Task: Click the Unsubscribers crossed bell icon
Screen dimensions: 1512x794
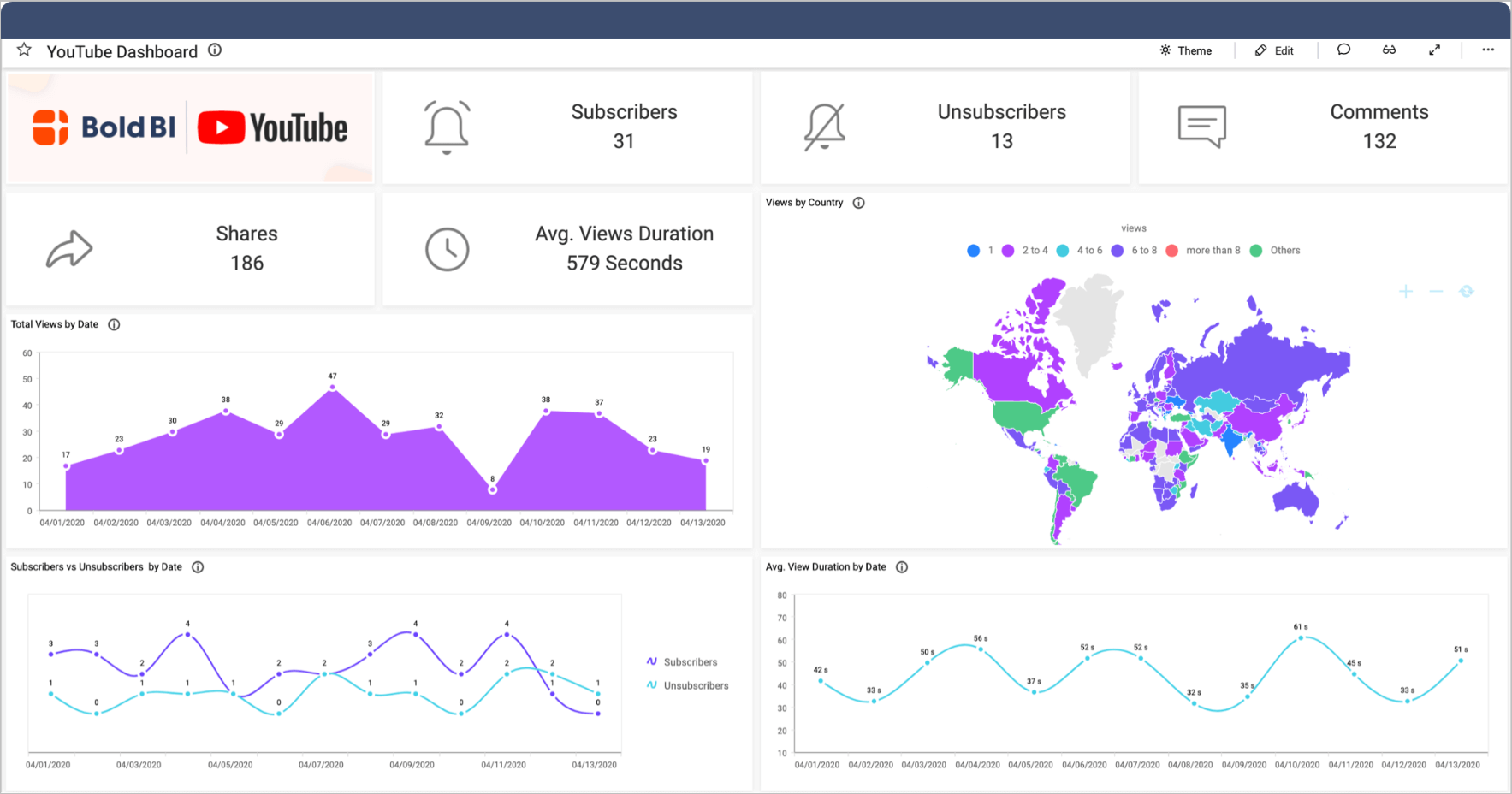Action: 824,127
